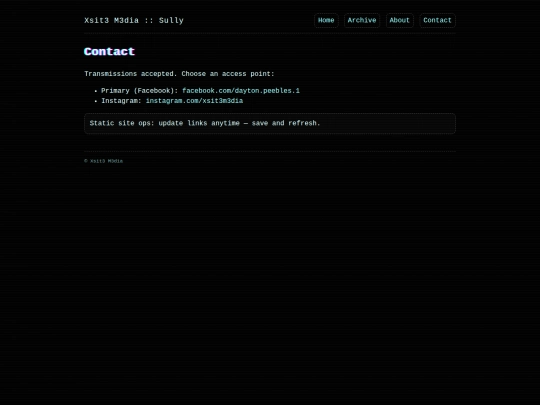Open the Home nav item

[x=326, y=20]
